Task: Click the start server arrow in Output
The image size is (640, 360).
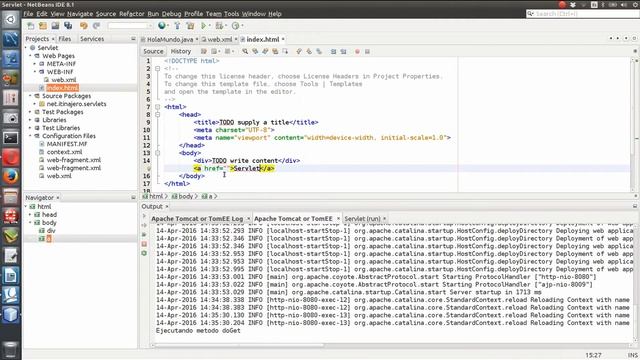Action: coord(144,216)
